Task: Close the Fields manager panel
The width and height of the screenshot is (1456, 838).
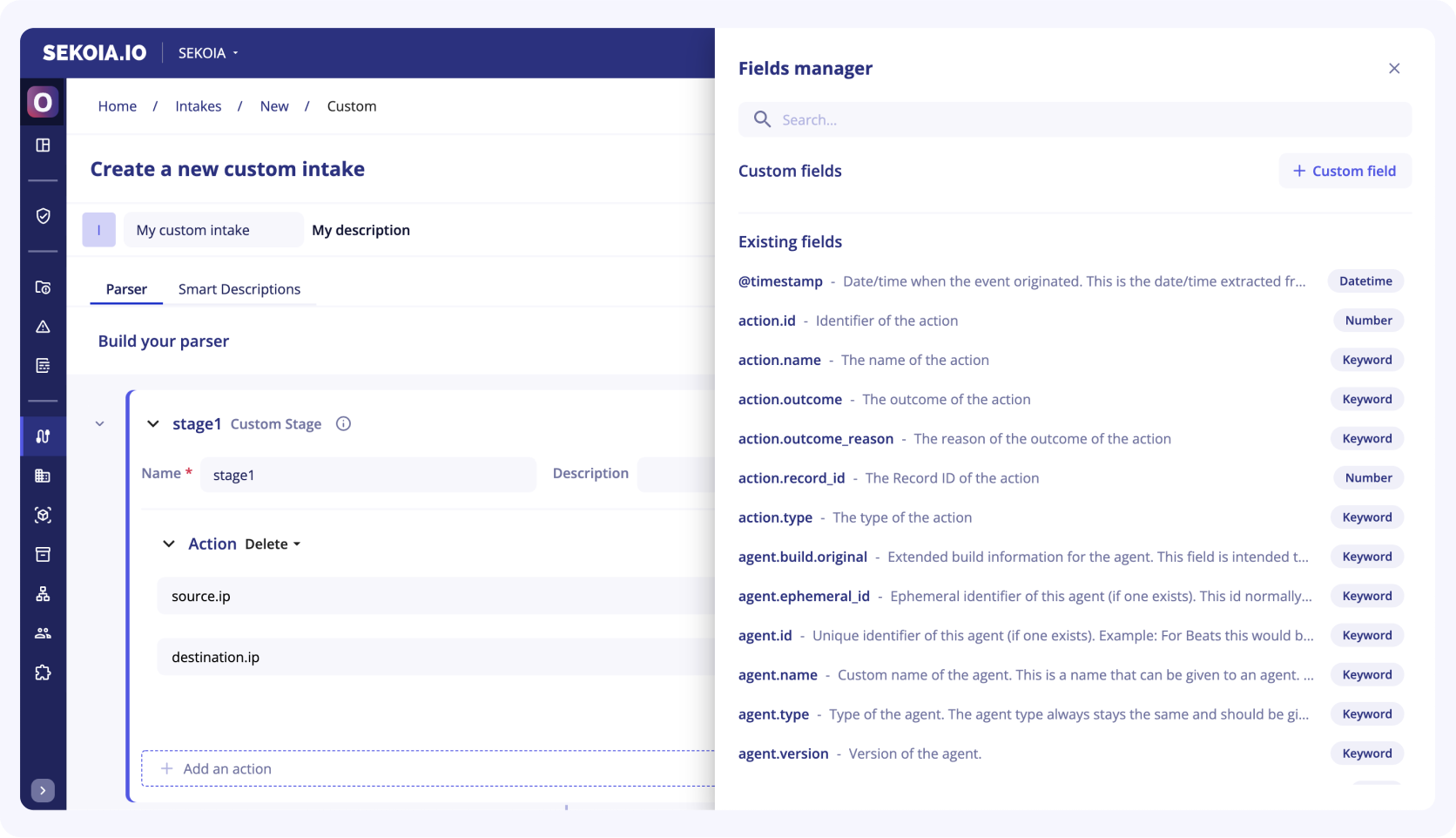Action: click(x=1394, y=68)
